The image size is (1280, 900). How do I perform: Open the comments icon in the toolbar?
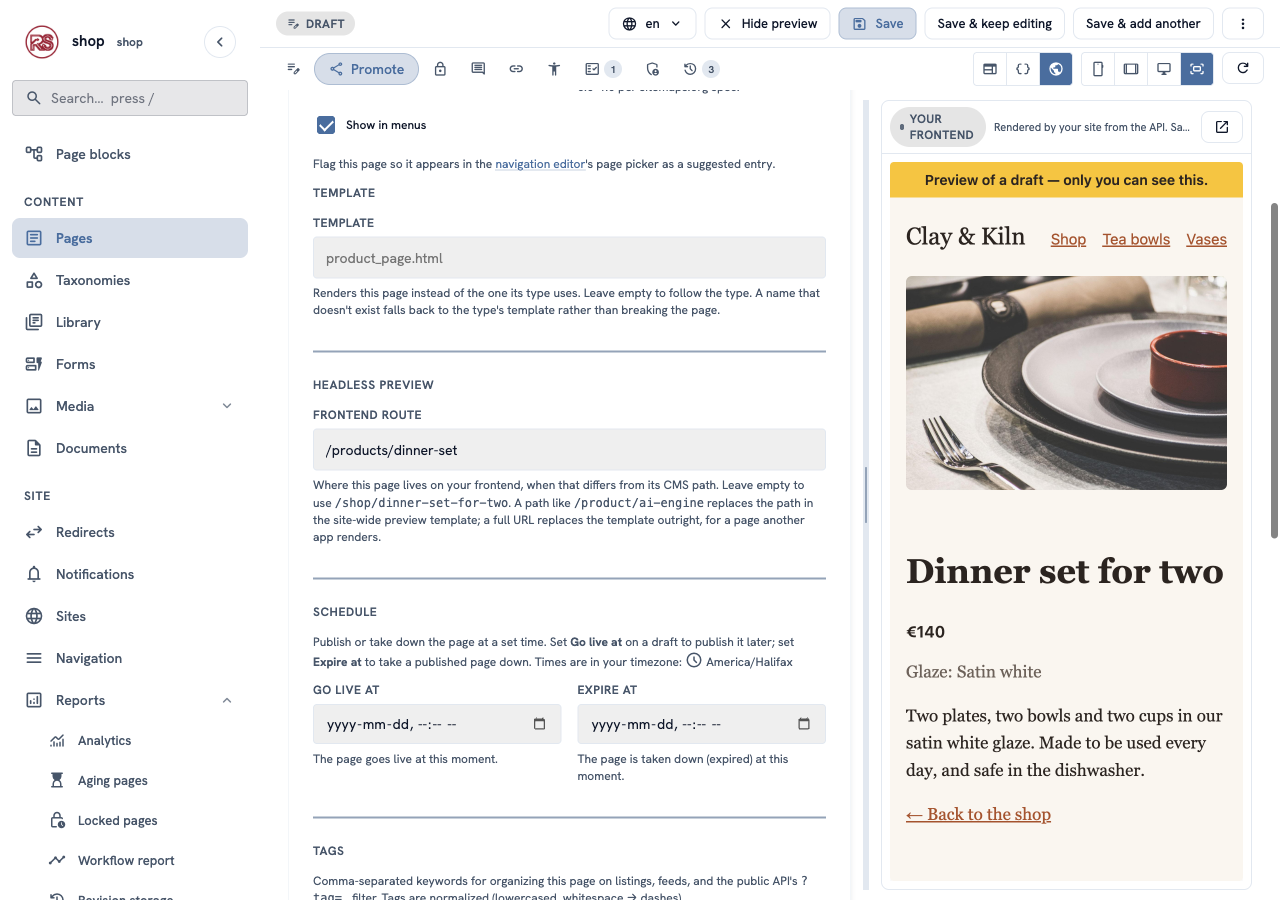[478, 69]
